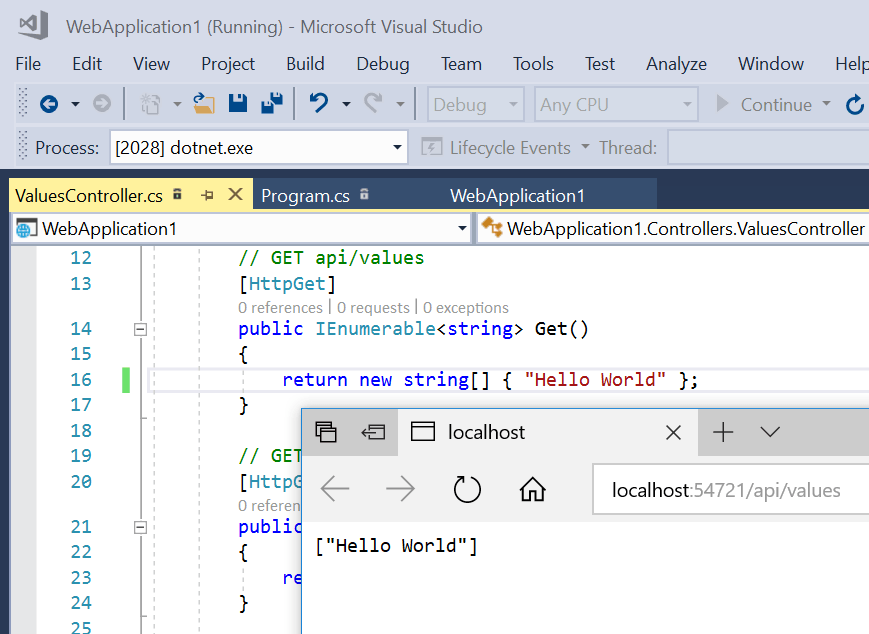Undo the last action in the toolbar
Screen dimensions: 869x634
tap(319, 104)
